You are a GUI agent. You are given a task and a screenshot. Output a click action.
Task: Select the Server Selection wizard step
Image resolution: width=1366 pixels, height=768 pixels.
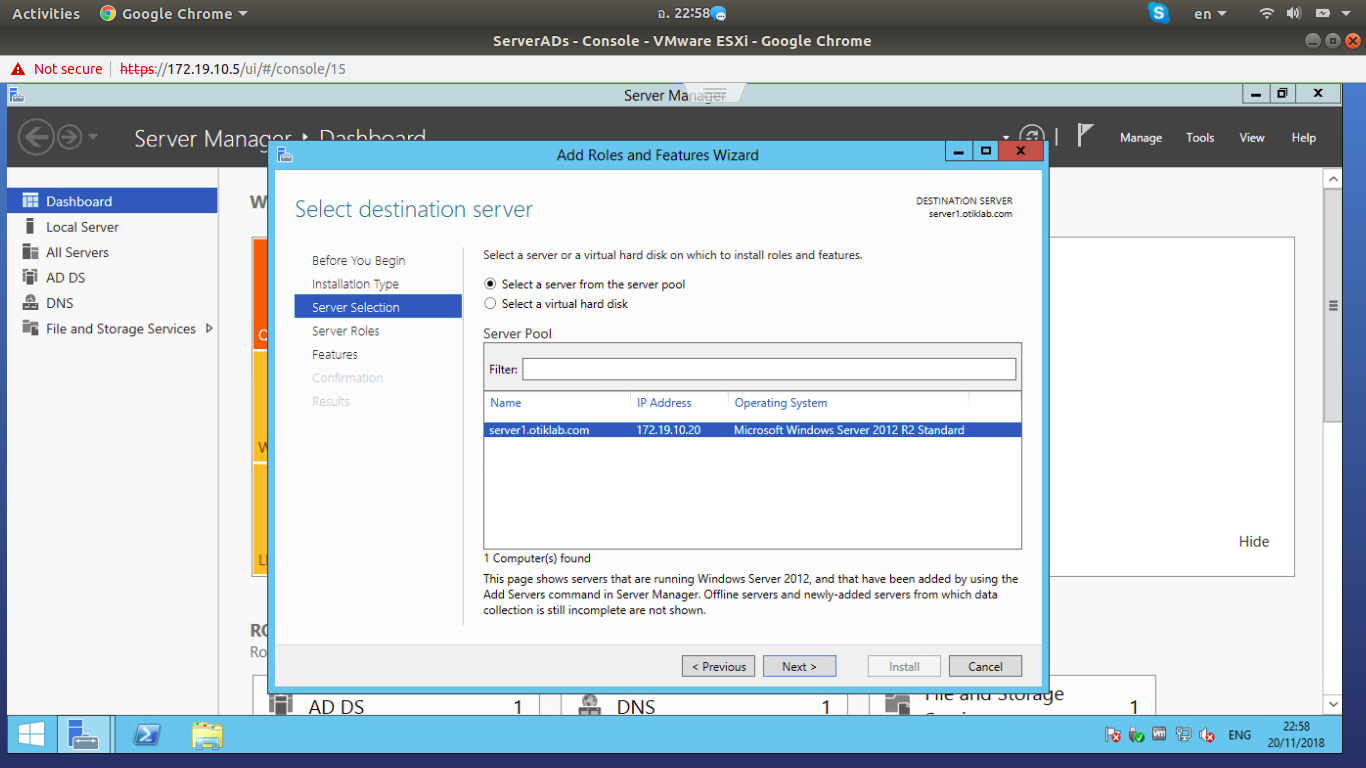378,307
